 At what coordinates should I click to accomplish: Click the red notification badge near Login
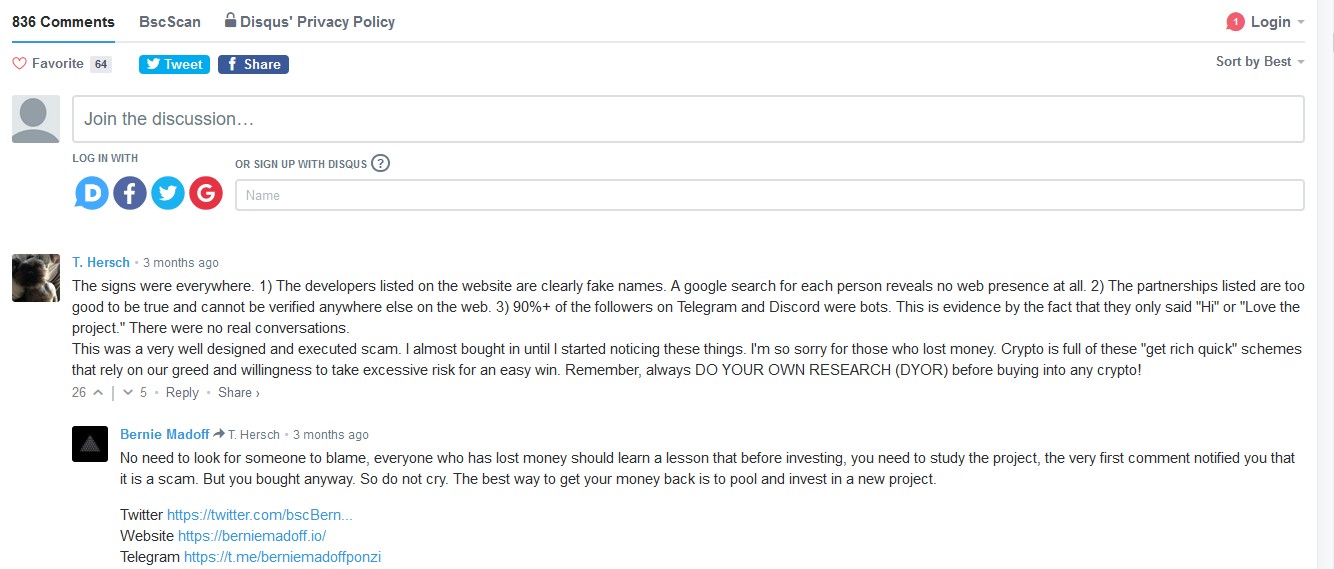1235,22
